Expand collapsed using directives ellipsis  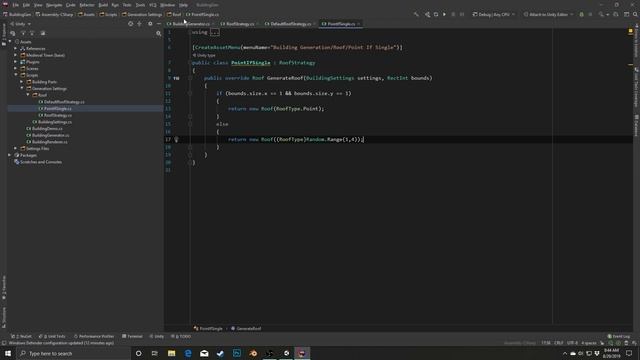215,32
